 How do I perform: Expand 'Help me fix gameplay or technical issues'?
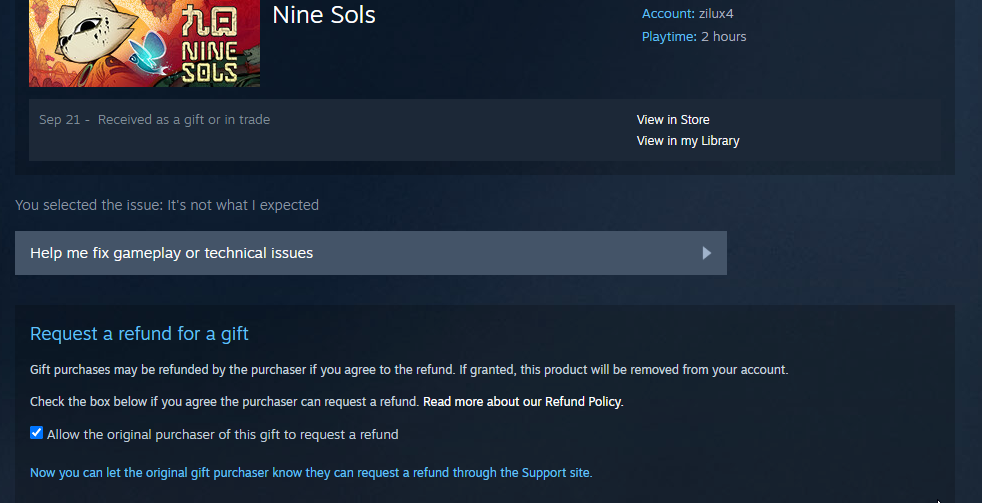click(x=371, y=253)
